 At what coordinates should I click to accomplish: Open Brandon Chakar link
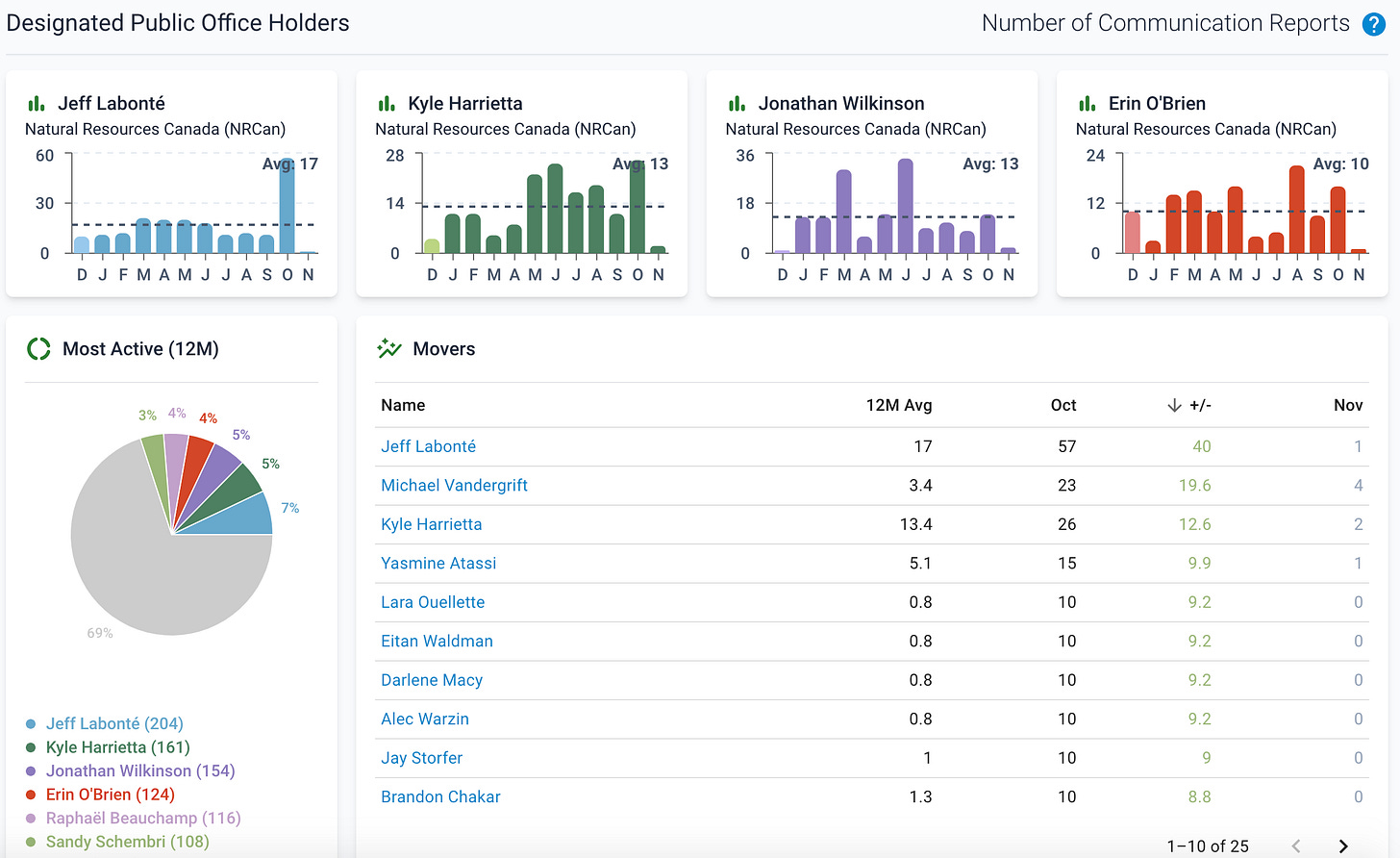[x=440, y=797]
